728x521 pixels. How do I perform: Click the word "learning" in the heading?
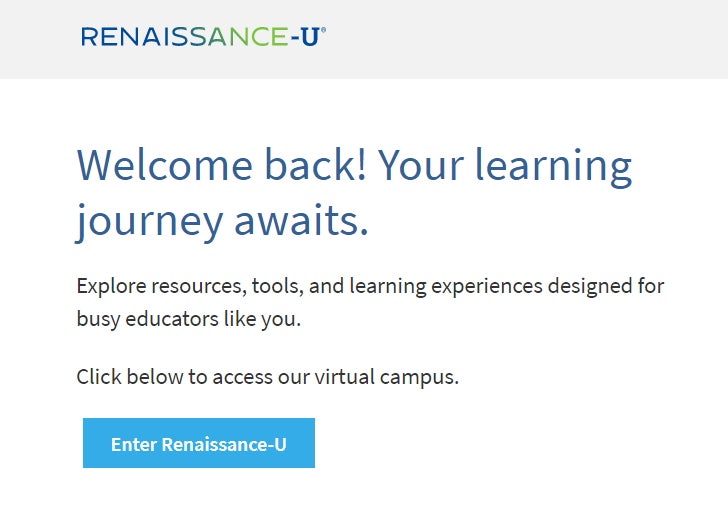point(553,165)
